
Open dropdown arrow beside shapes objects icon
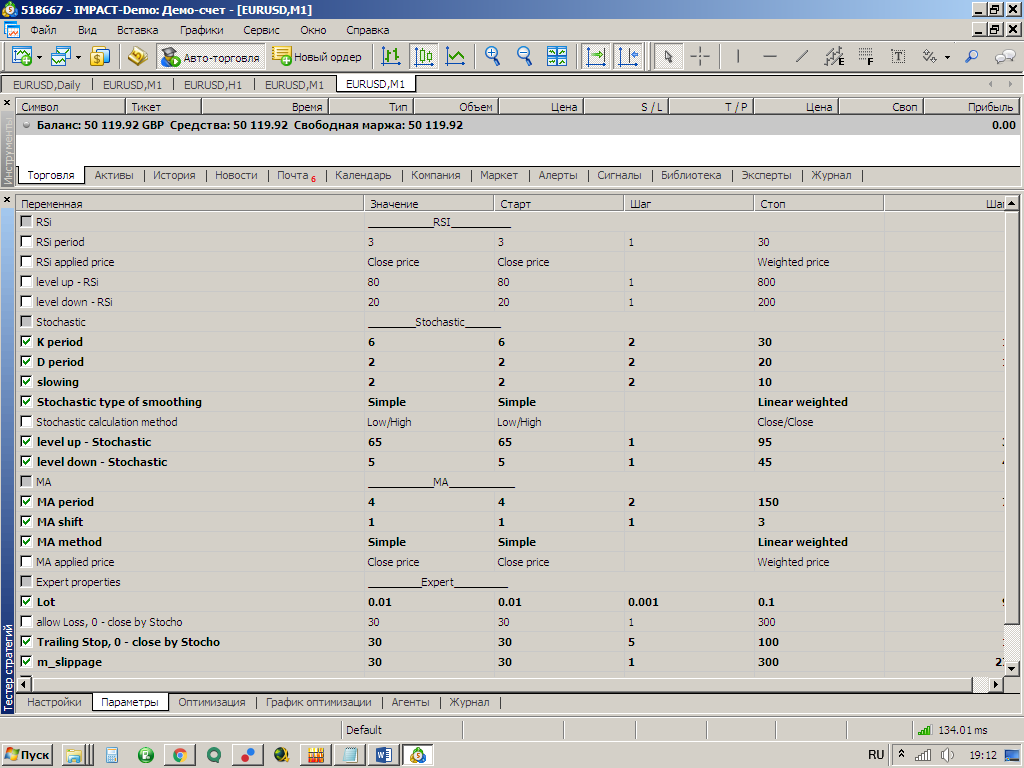(x=947, y=57)
